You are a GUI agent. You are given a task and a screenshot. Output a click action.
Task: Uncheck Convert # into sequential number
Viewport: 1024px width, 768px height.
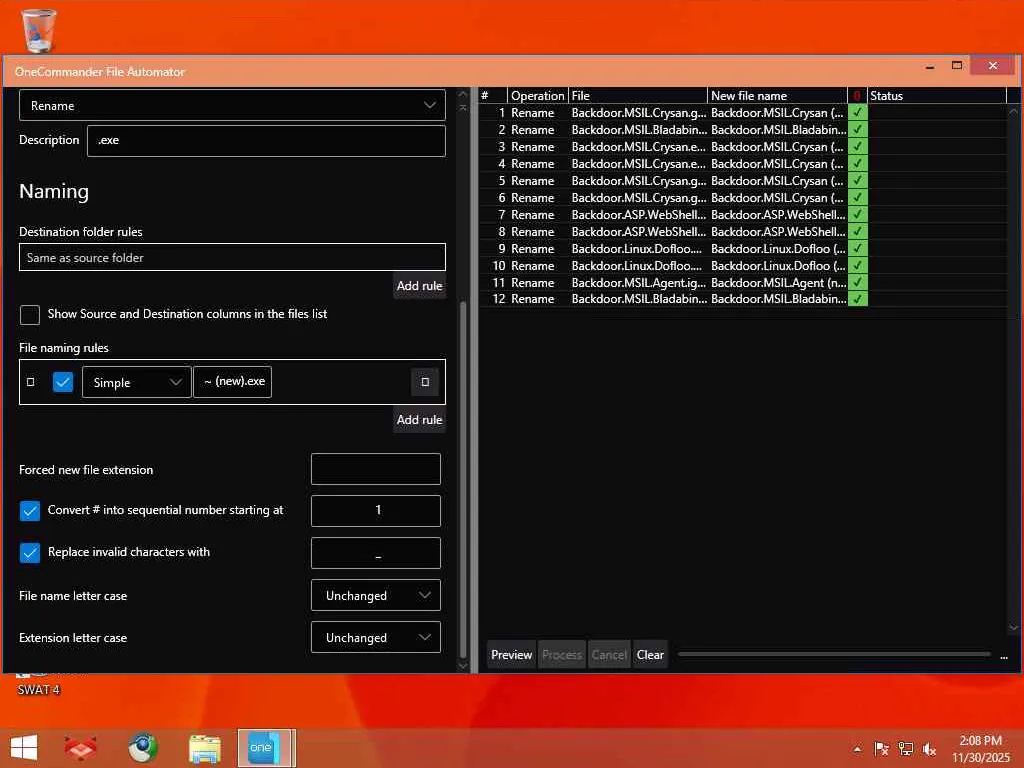tap(29, 511)
